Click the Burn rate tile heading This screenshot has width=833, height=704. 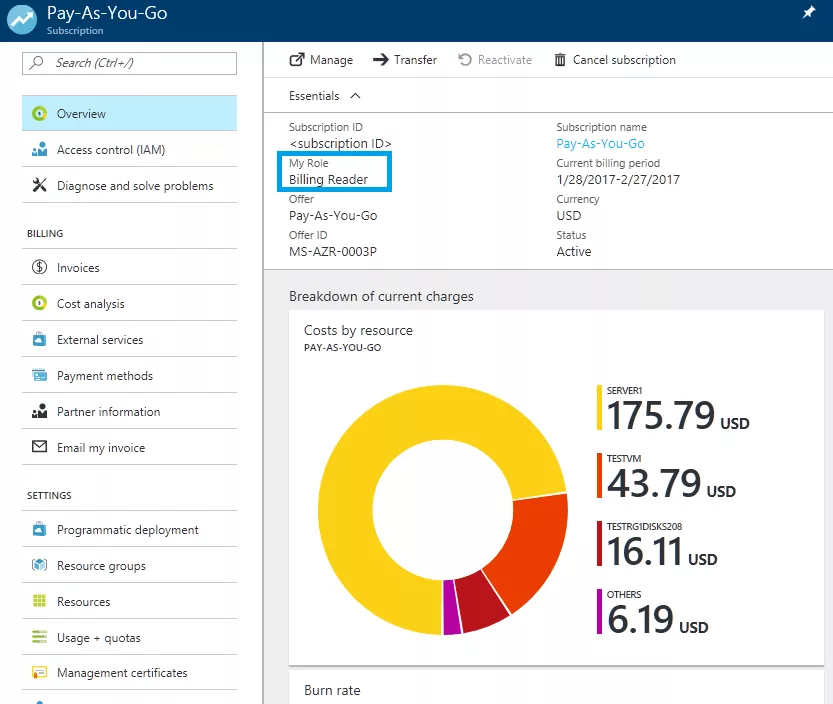[332, 690]
